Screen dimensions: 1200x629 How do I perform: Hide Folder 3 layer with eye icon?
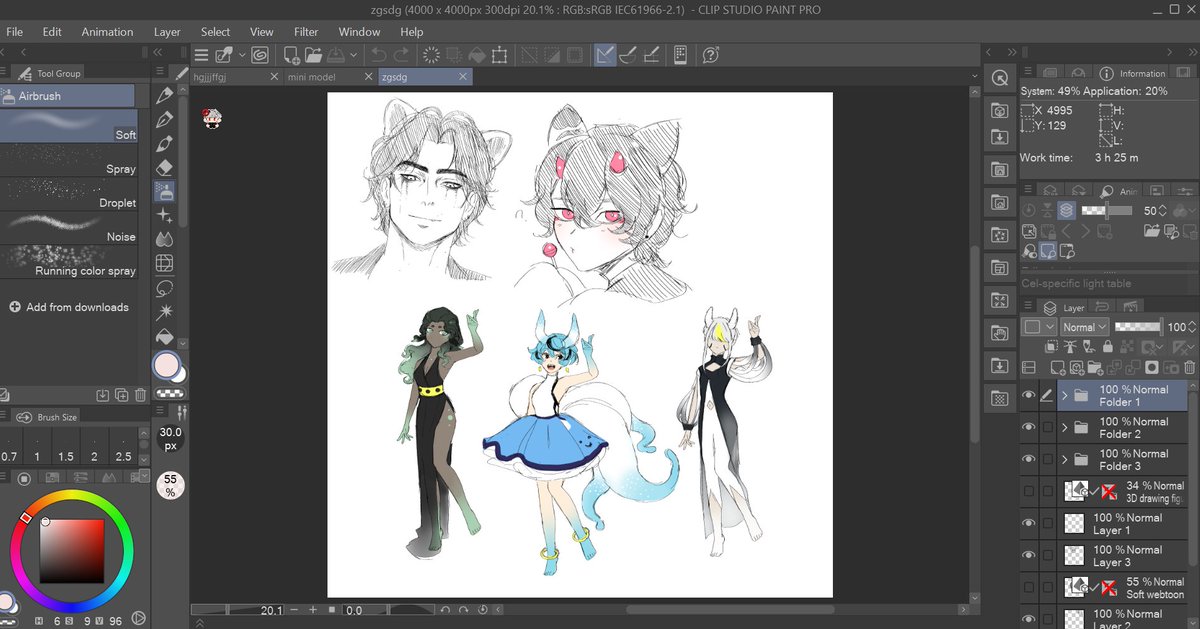coord(1028,460)
